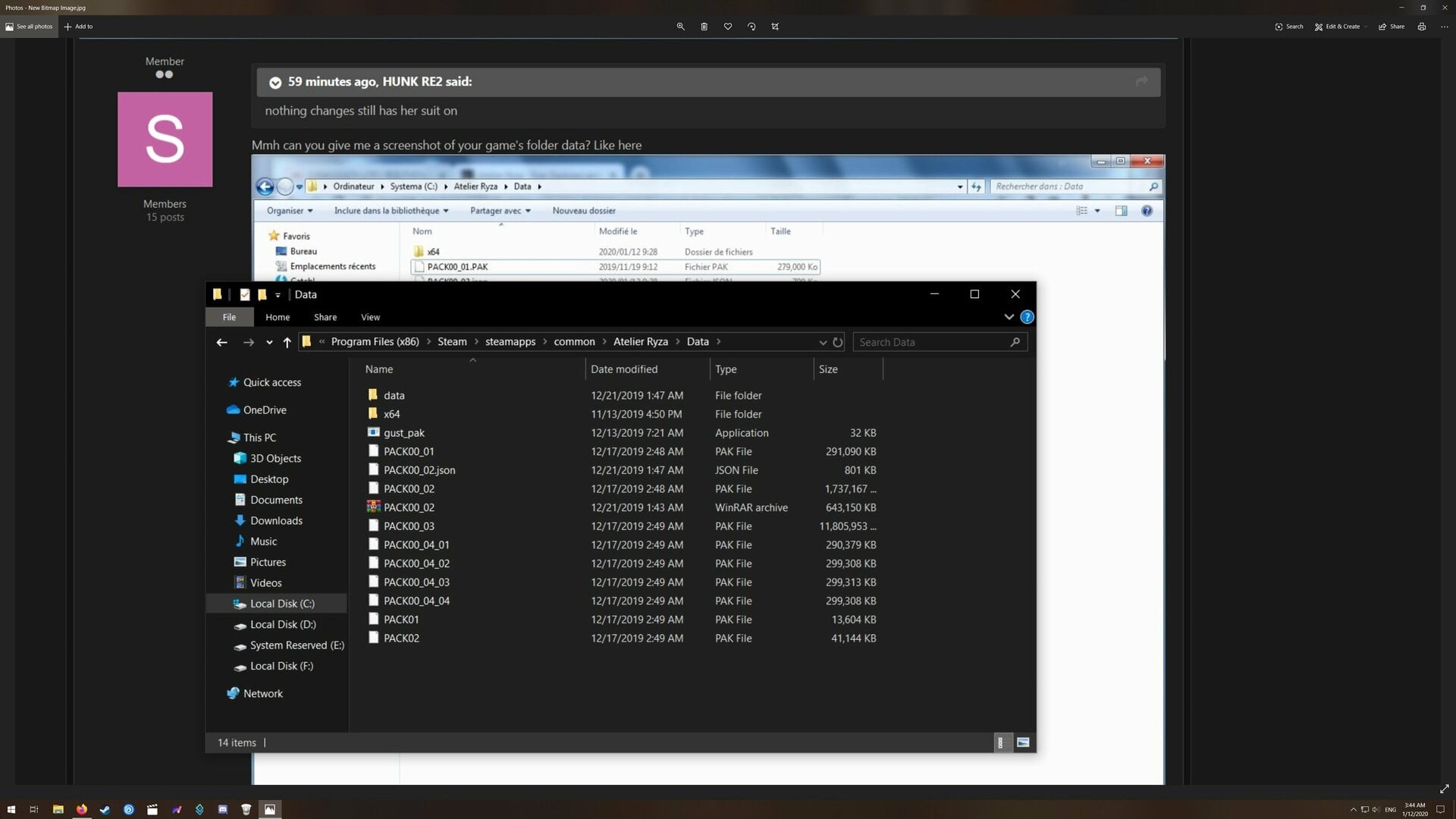Click Nouveau dossier in French Explorer
The width and height of the screenshot is (1456, 819).
coord(584,211)
